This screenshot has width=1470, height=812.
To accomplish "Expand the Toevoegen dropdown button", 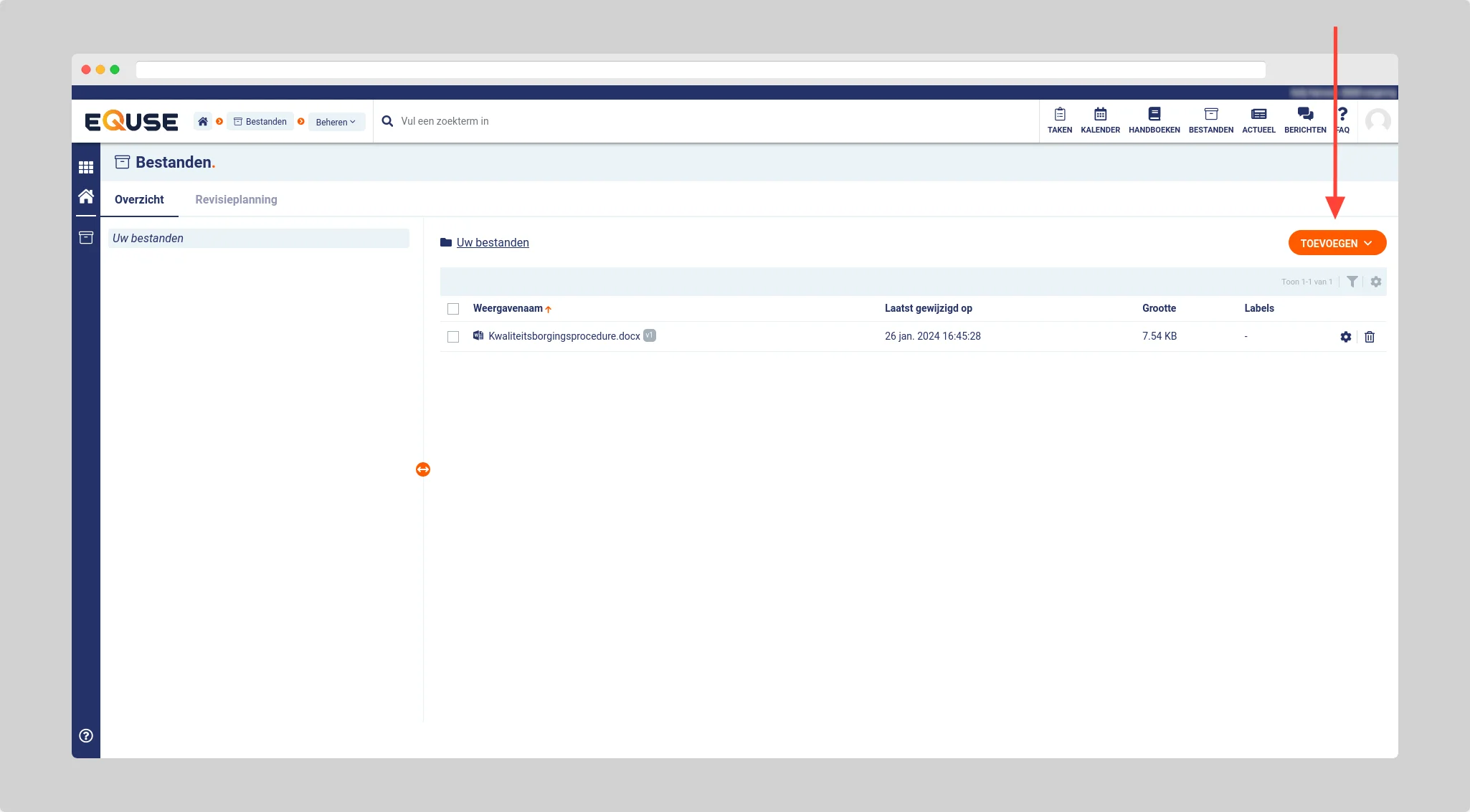I will pyautogui.click(x=1337, y=243).
